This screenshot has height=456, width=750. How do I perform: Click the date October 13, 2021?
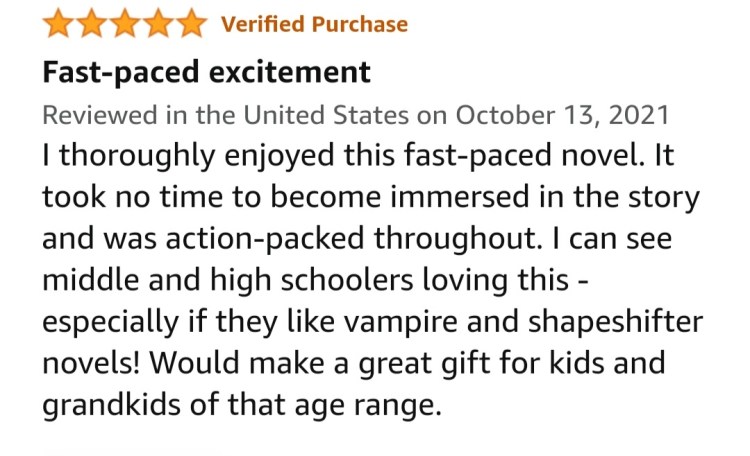coord(565,114)
